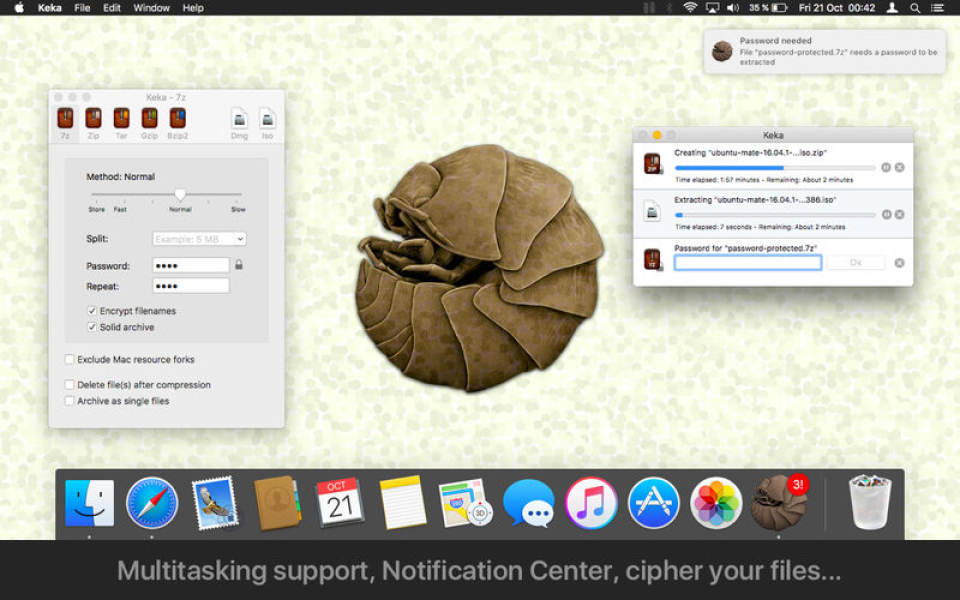Click the Wi-Fi status icon

[x=690, y=8]
